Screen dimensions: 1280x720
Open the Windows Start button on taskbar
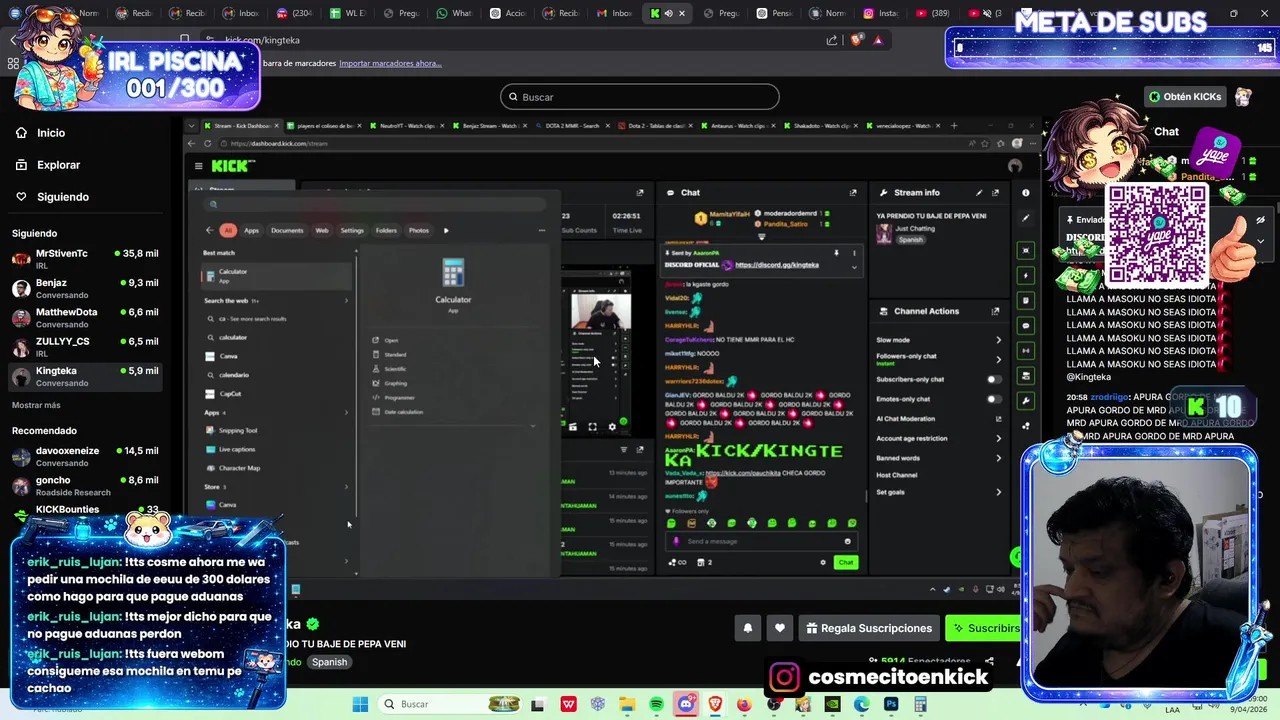360,704
